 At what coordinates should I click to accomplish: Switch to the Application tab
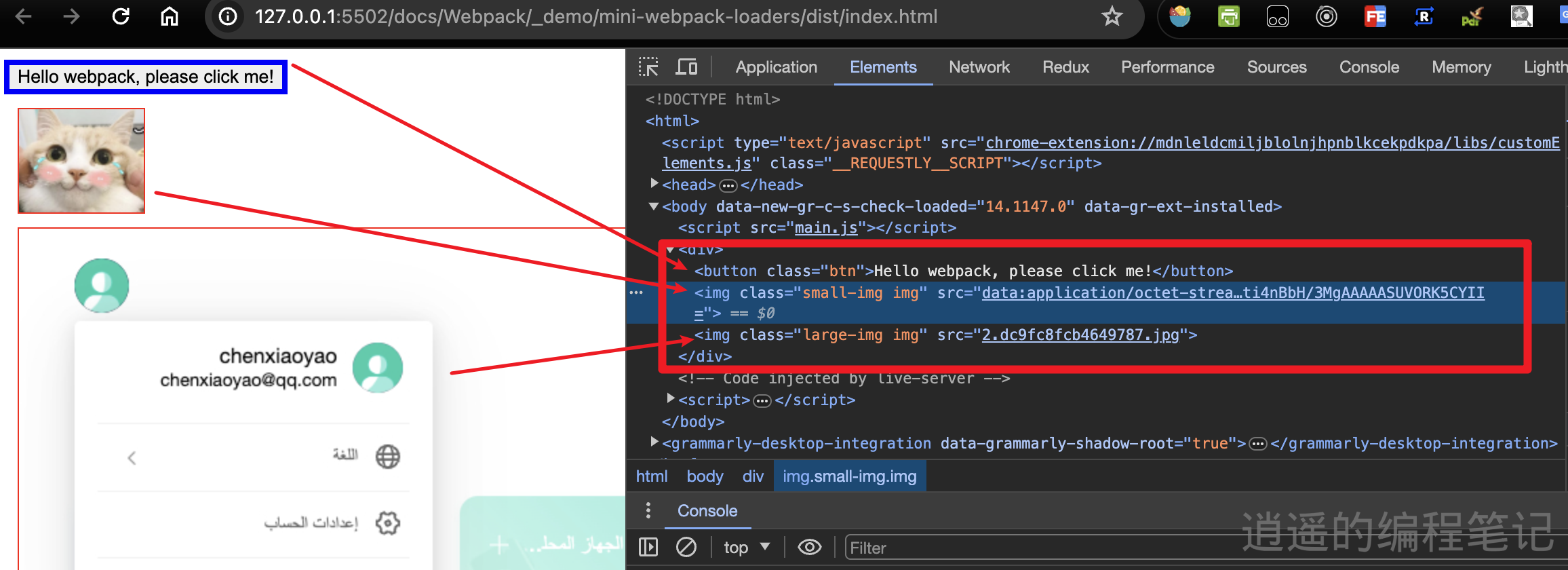777,67
